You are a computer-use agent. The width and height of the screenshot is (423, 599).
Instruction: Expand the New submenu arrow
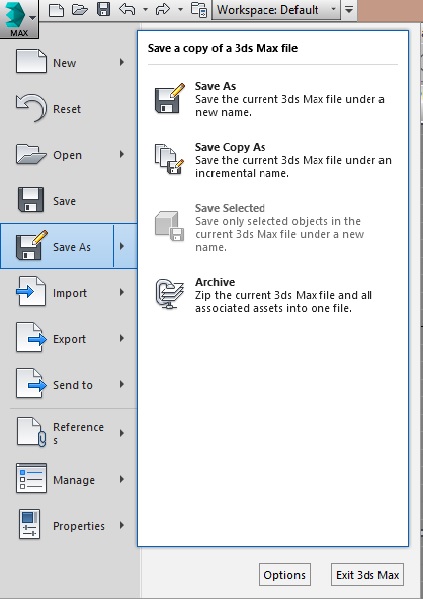122,62
